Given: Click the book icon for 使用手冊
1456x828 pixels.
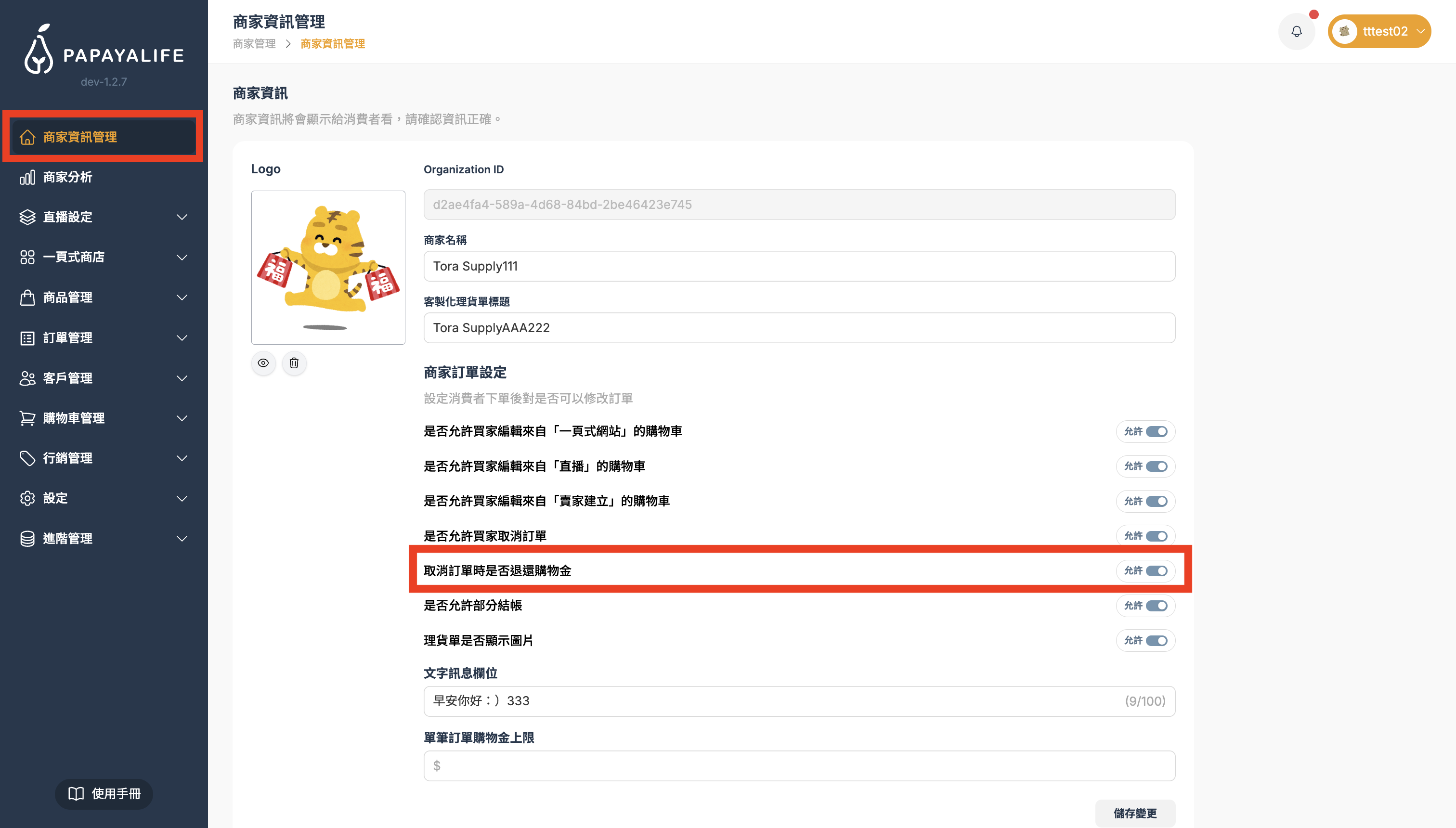Looking at the screenshot, I should pos(76,793).
